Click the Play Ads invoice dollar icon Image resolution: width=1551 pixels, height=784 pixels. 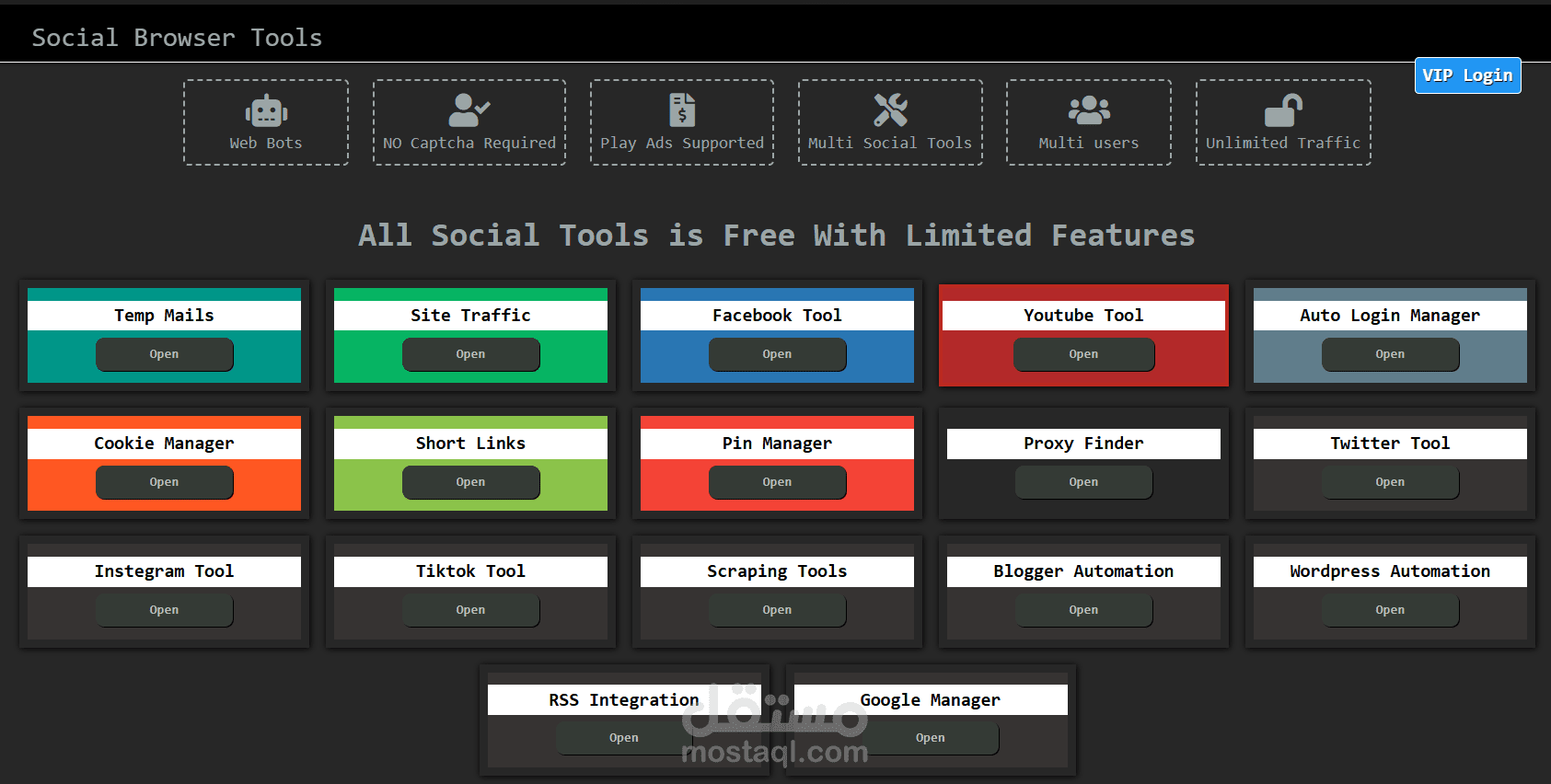[x=682, y=110]
